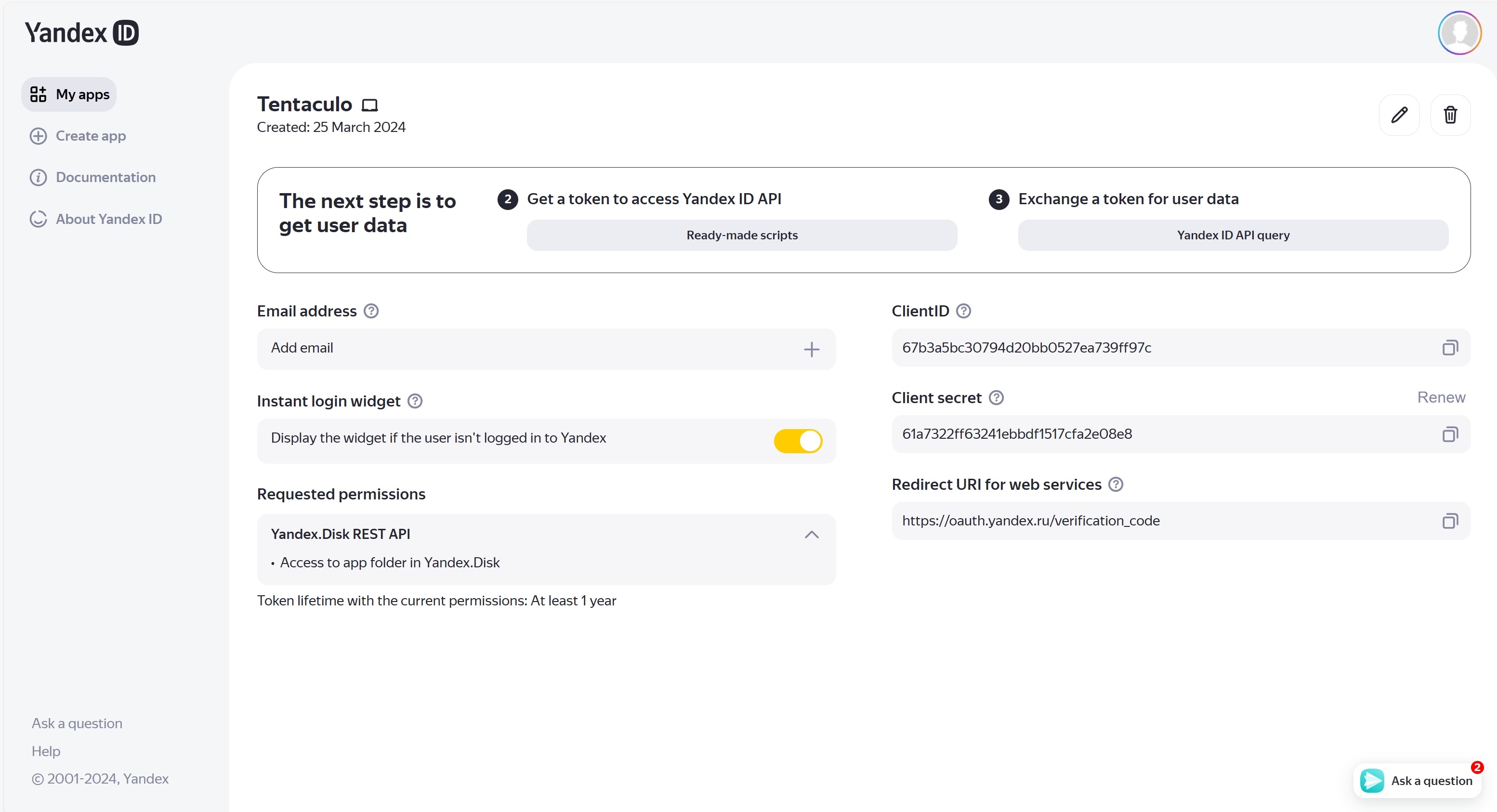This screenshot has height=812, width=1497.
Task: Click 'Token lifetime with the current permissions' text
Action: 436,601
